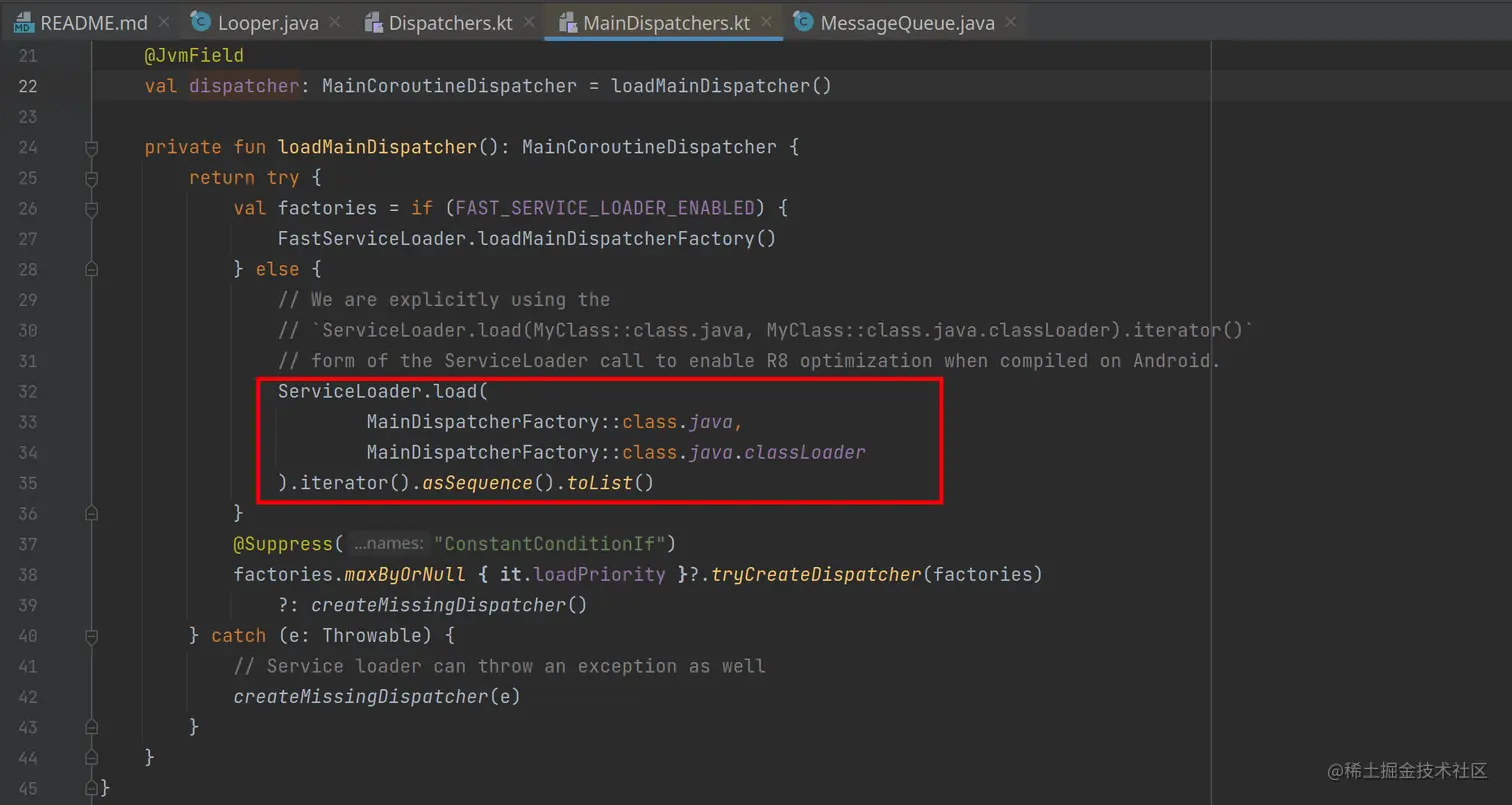Click the fold end marker at line 44
Viewport: 1512px width, 805px height.
click(92, 757)
